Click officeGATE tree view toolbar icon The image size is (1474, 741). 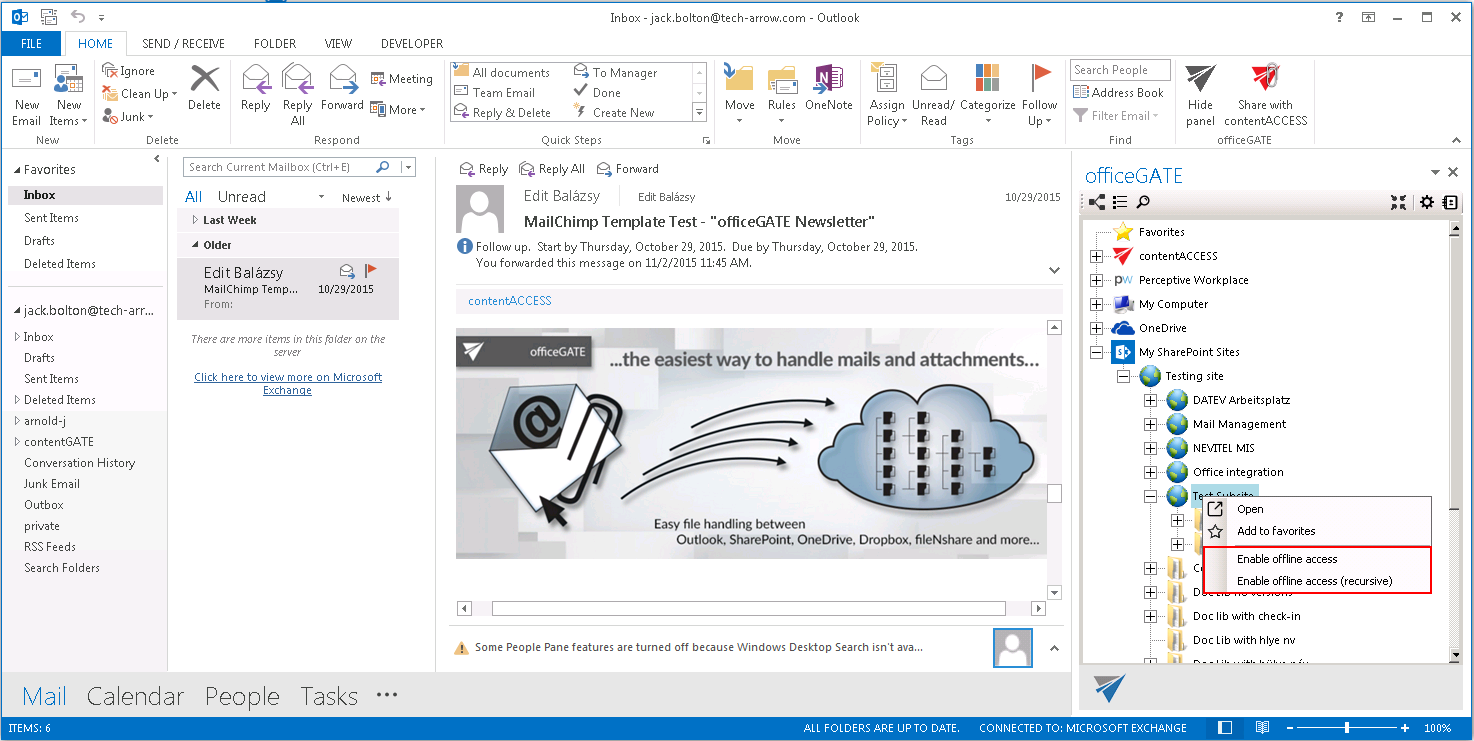click(x=1097, y=203)
